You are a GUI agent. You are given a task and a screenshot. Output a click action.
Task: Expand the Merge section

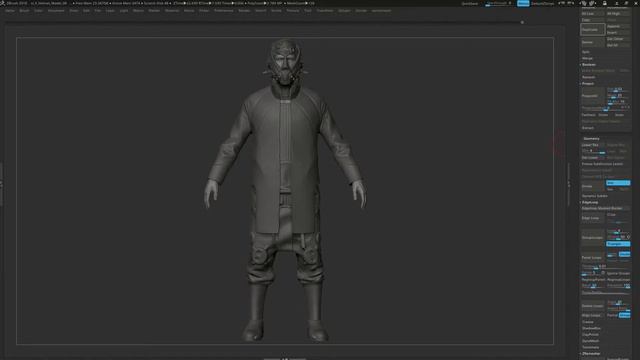pyautogui.click(x=587, y=58)
